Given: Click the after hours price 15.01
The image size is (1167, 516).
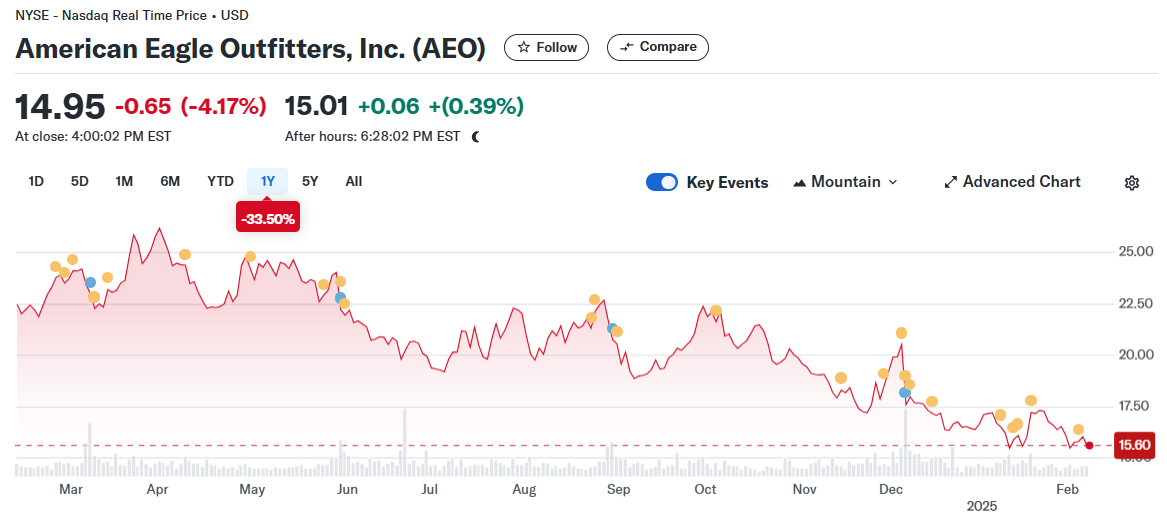Looking at the screenshot, I should [x=316, y=106].
